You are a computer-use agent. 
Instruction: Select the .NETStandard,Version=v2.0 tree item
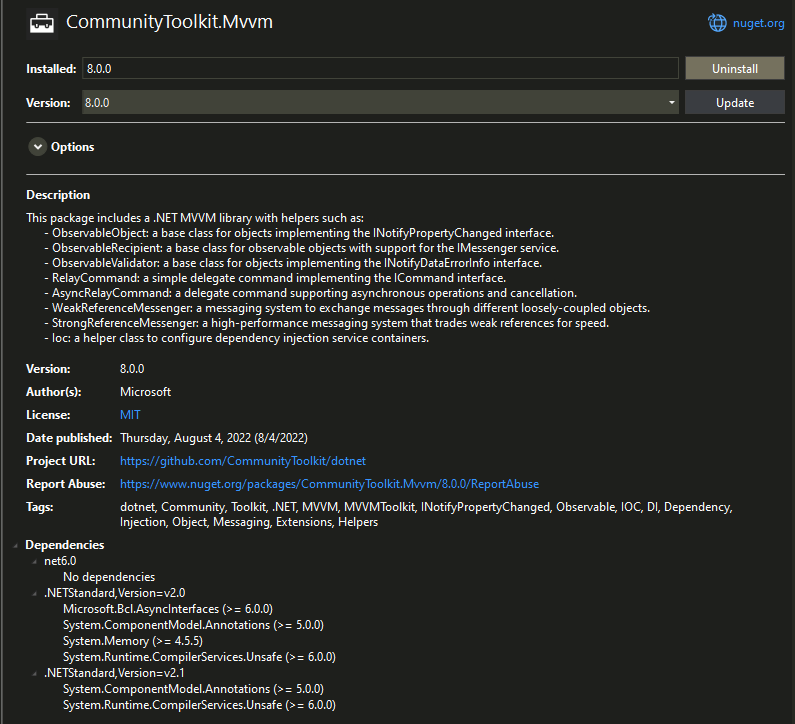coord(115,593)
